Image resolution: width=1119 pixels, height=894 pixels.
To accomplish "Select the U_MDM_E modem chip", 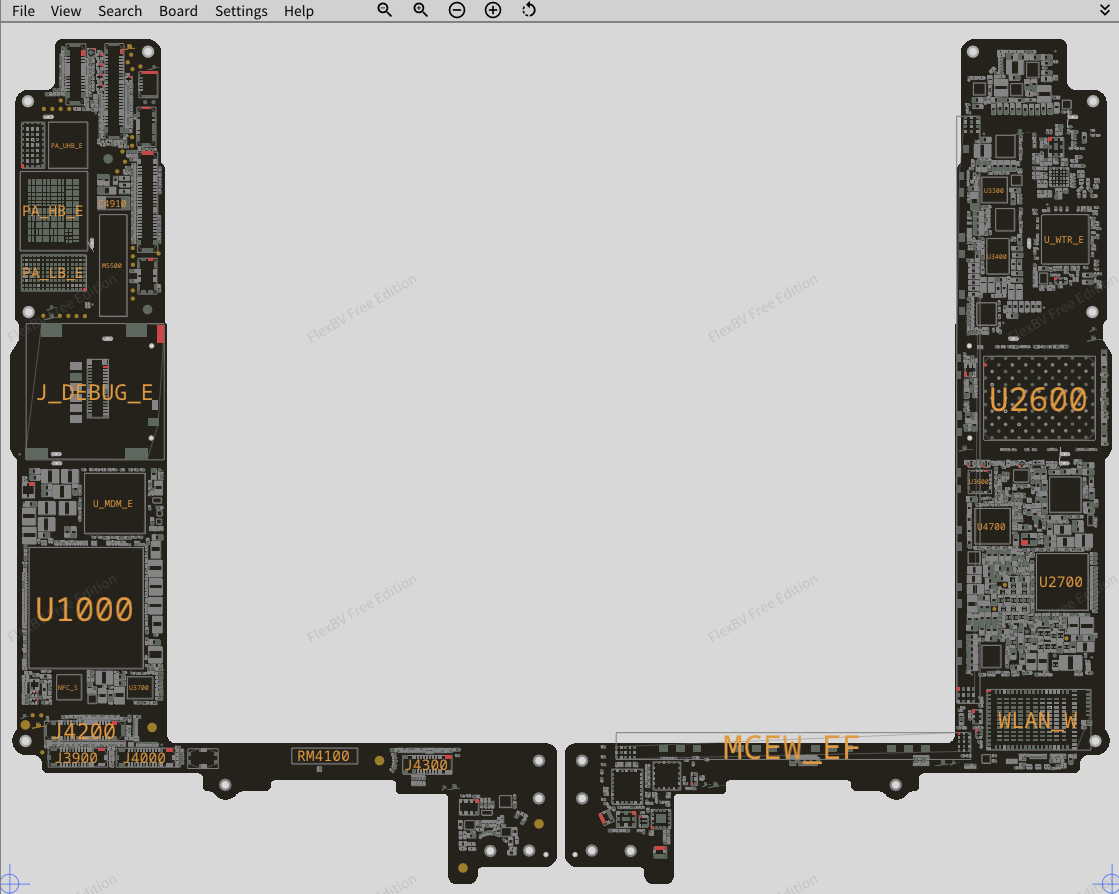I will pos(113,504).
